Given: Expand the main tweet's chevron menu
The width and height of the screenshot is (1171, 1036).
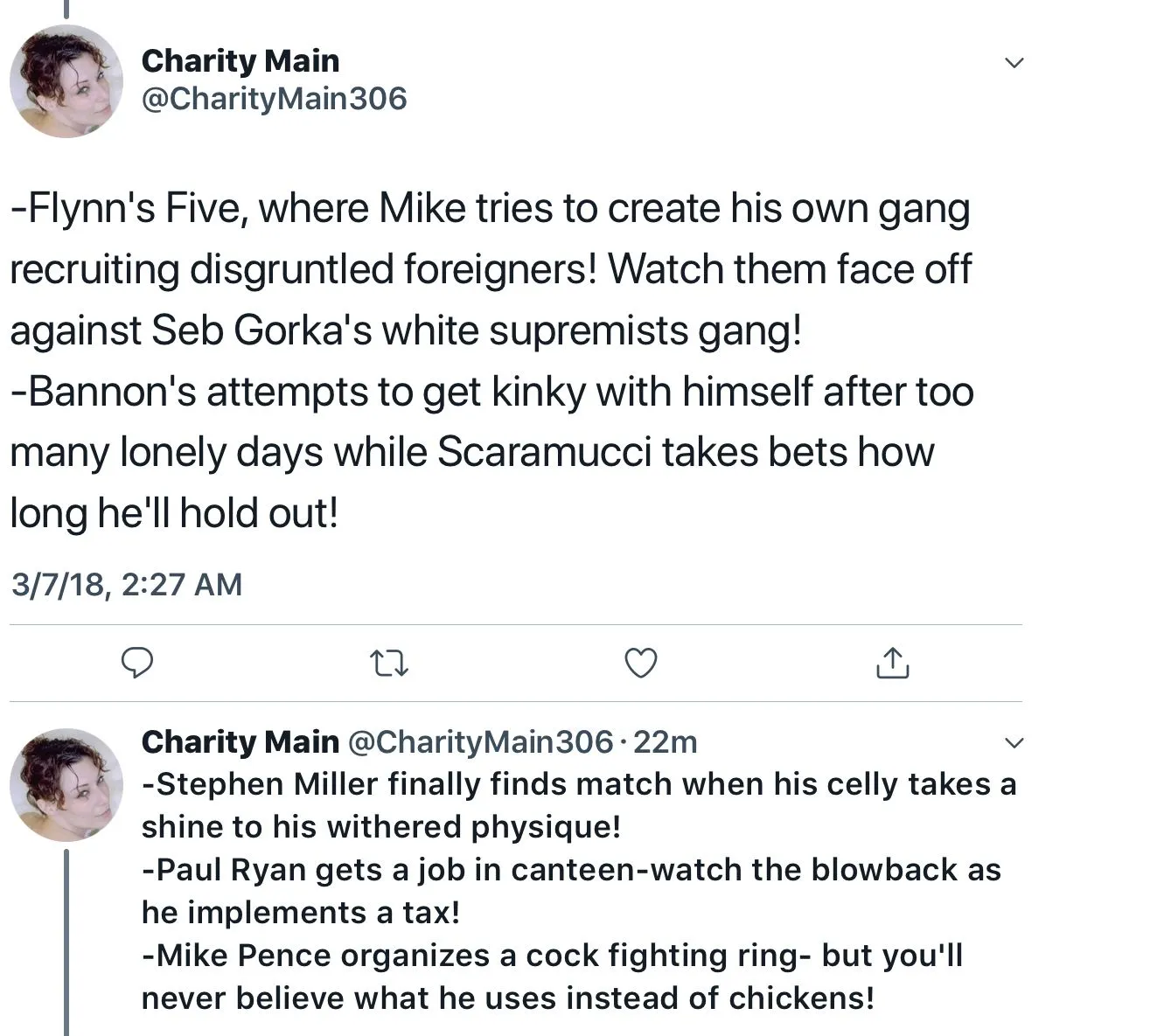Looking at the screenshot, I should point(1014,63).
